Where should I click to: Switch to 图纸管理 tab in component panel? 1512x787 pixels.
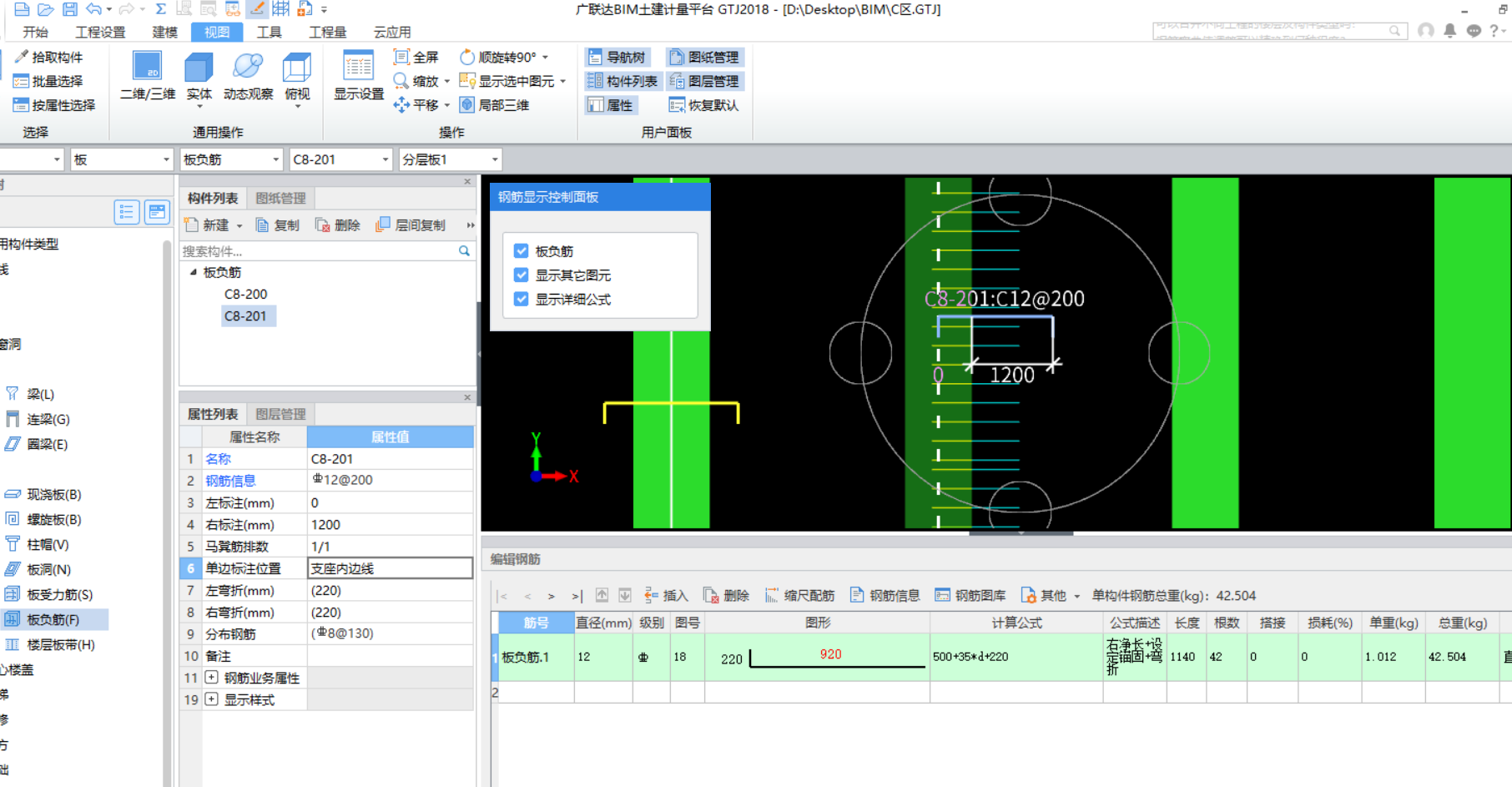coord(280,199)
